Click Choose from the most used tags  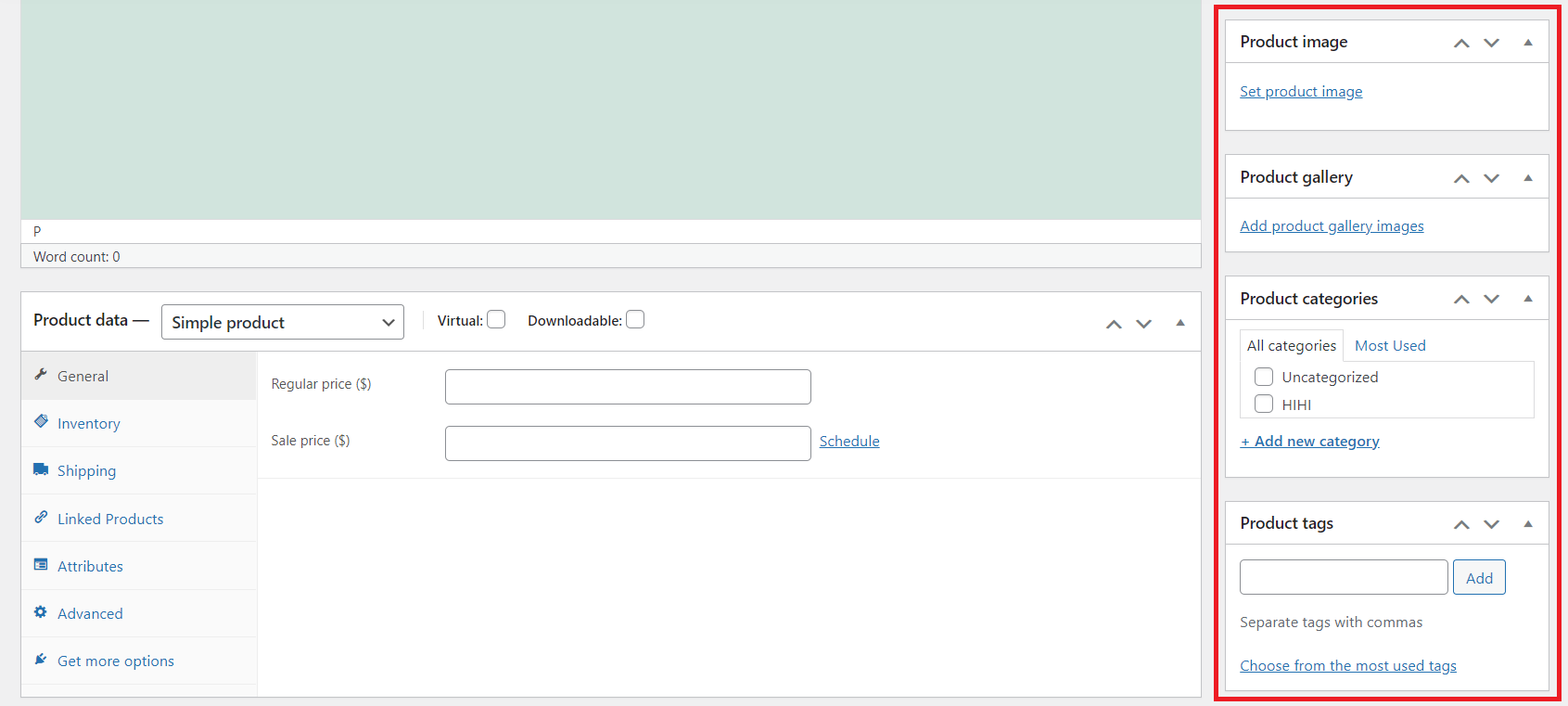click(x=1348, y=665)
